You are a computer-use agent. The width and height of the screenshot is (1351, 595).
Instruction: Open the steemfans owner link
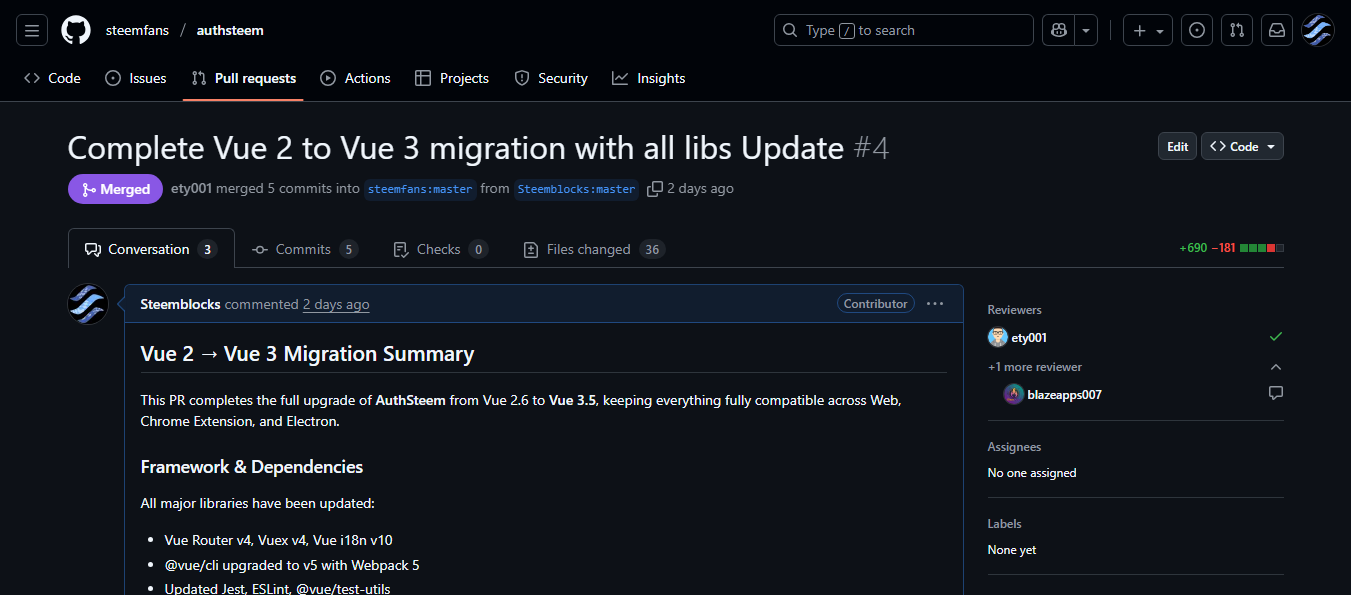pos(137,30)
